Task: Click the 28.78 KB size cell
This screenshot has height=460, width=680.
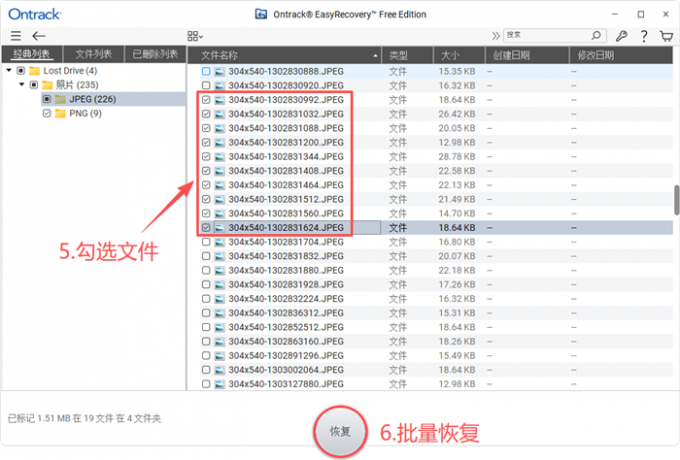Action: 457,157
